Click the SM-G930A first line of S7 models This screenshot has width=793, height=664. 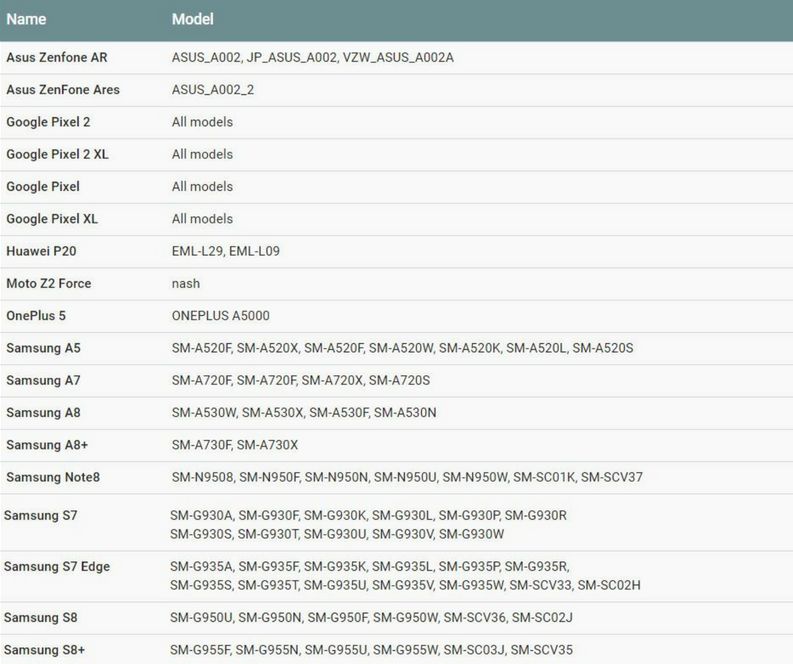click(368, 516)
